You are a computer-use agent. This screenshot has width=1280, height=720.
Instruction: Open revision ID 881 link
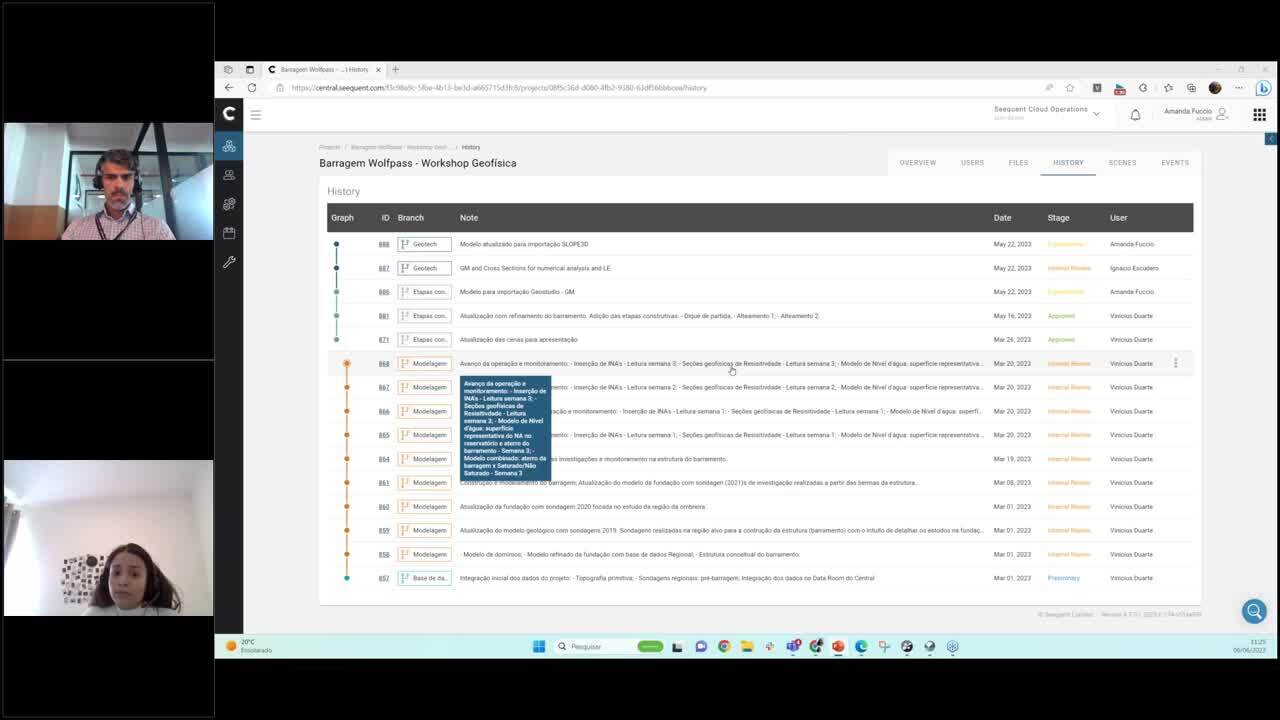(384, 316)
